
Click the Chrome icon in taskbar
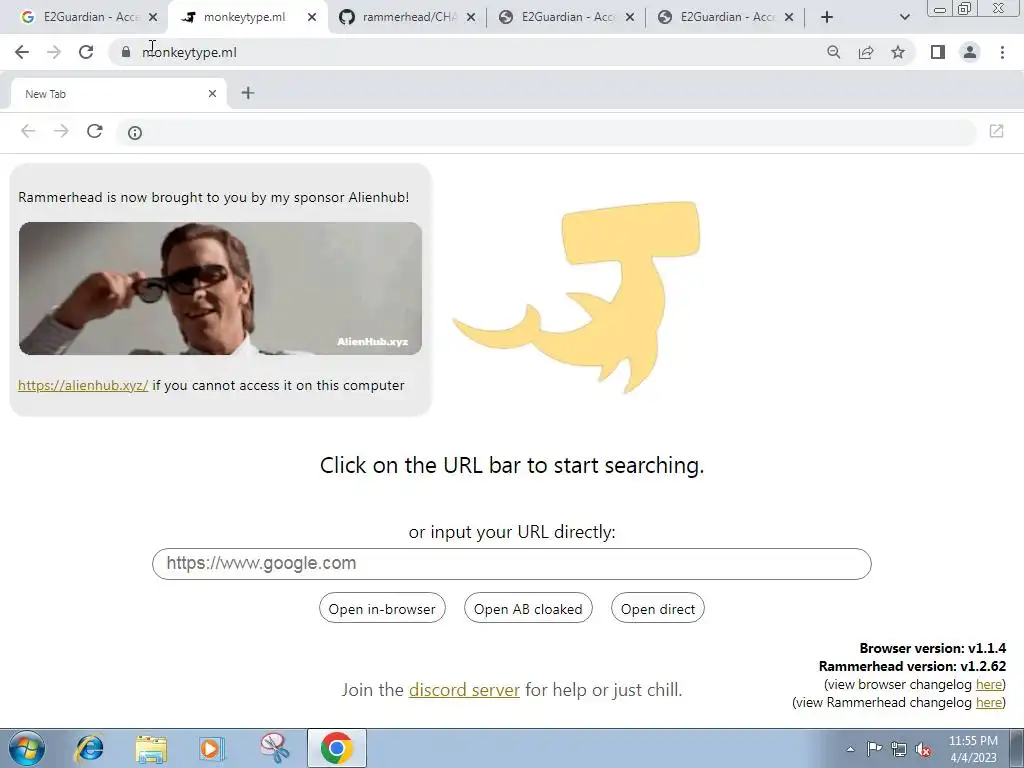point(336,748)
